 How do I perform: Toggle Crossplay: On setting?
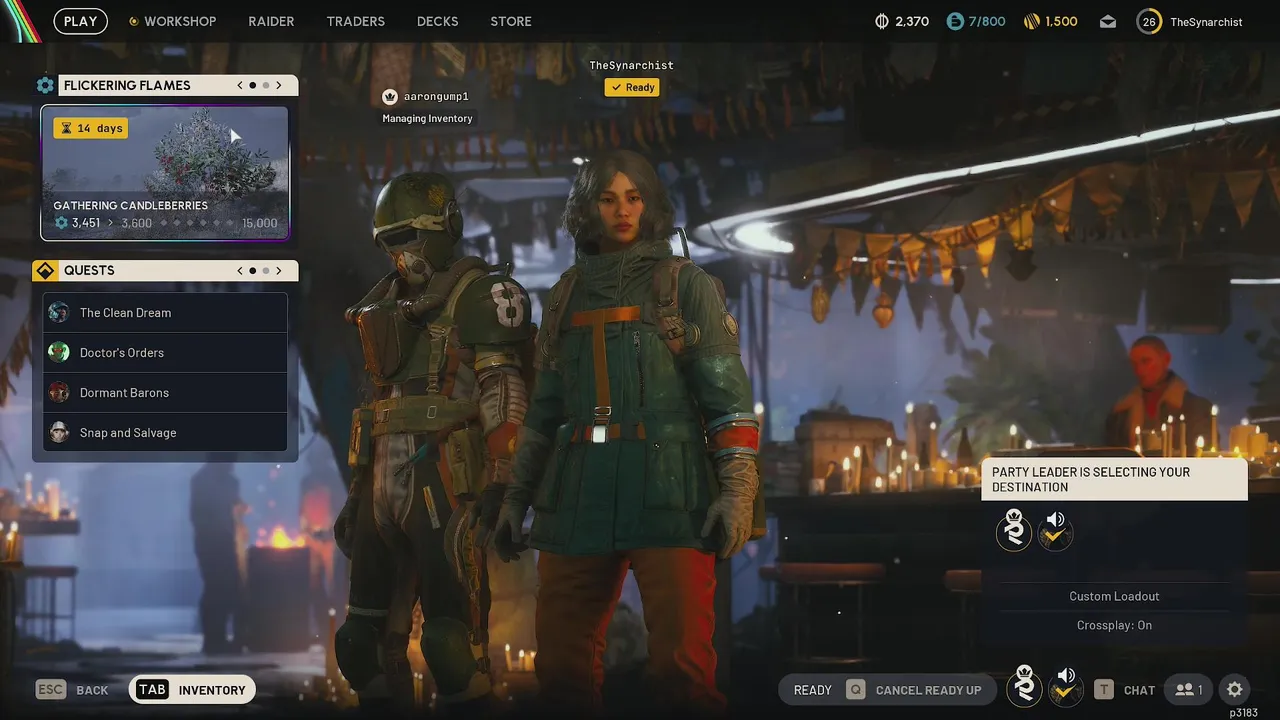tap(1114, 625)
